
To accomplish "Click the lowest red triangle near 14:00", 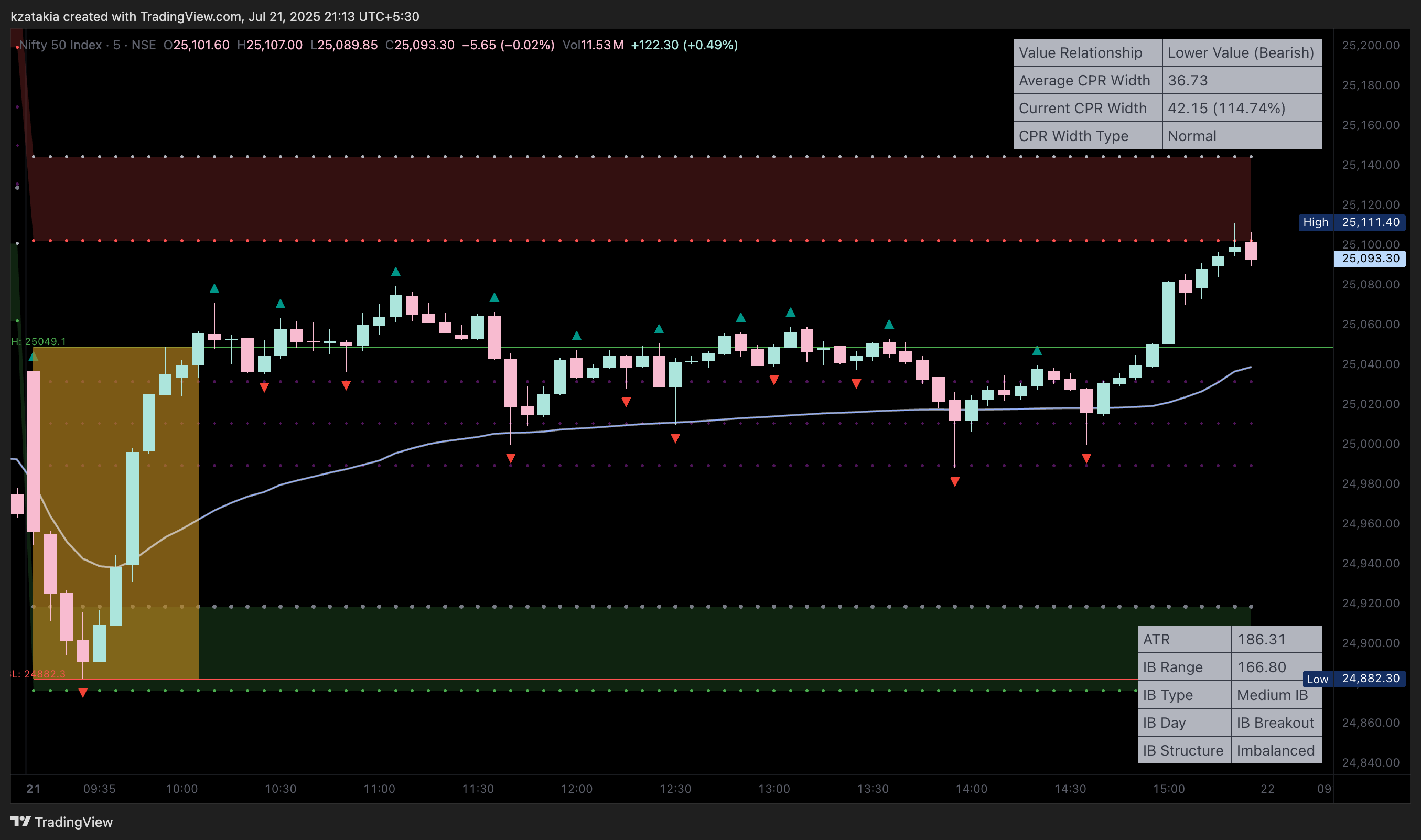I will click(x=955, y=482).
